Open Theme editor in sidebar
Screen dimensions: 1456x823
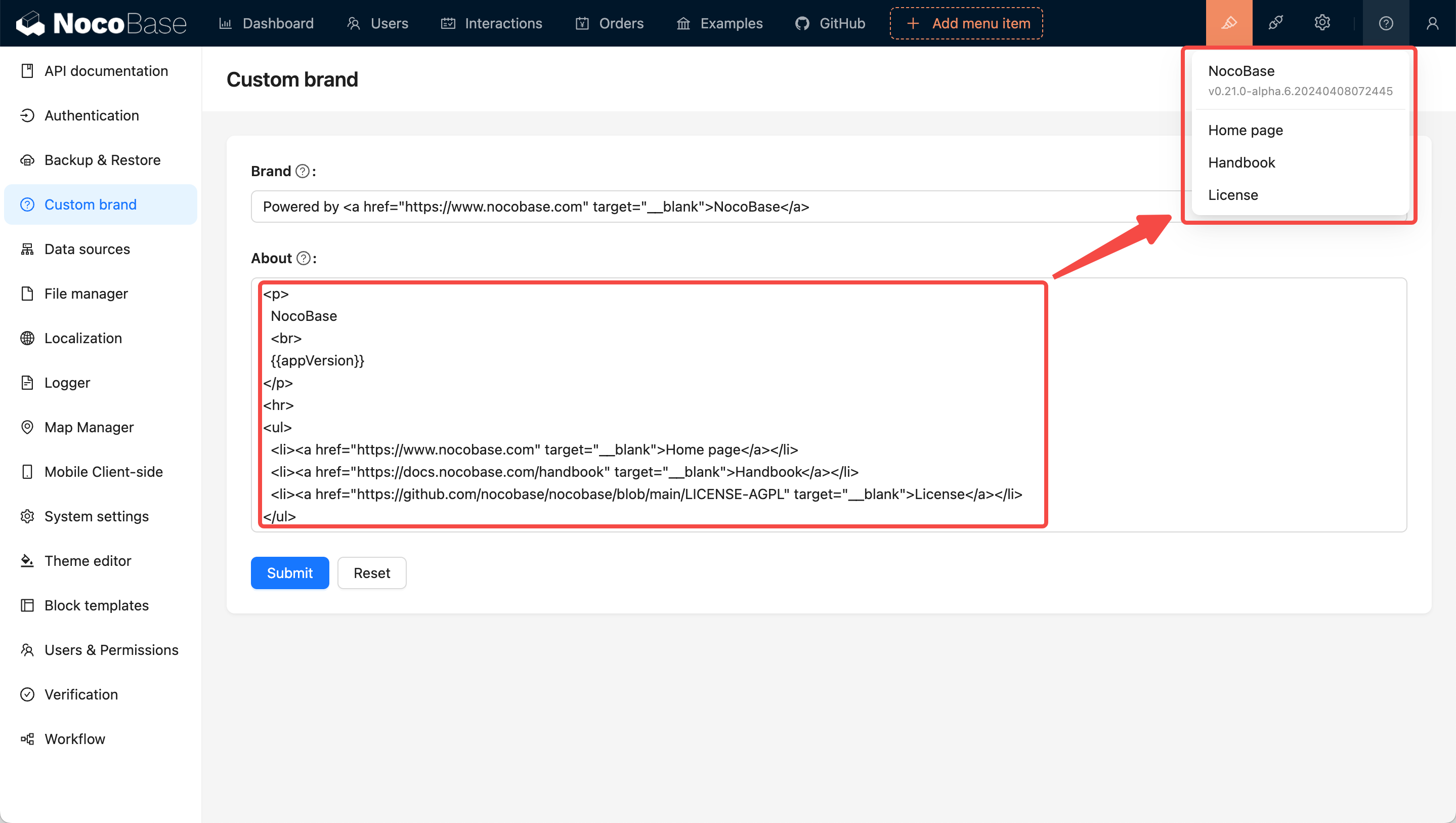(88, 560)
